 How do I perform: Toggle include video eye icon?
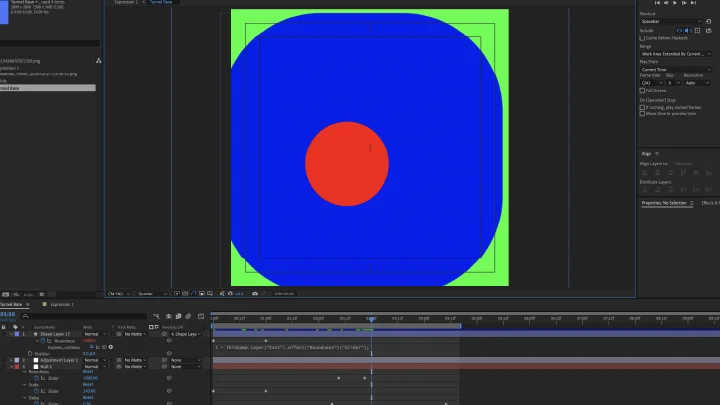[x=679, y=31]
